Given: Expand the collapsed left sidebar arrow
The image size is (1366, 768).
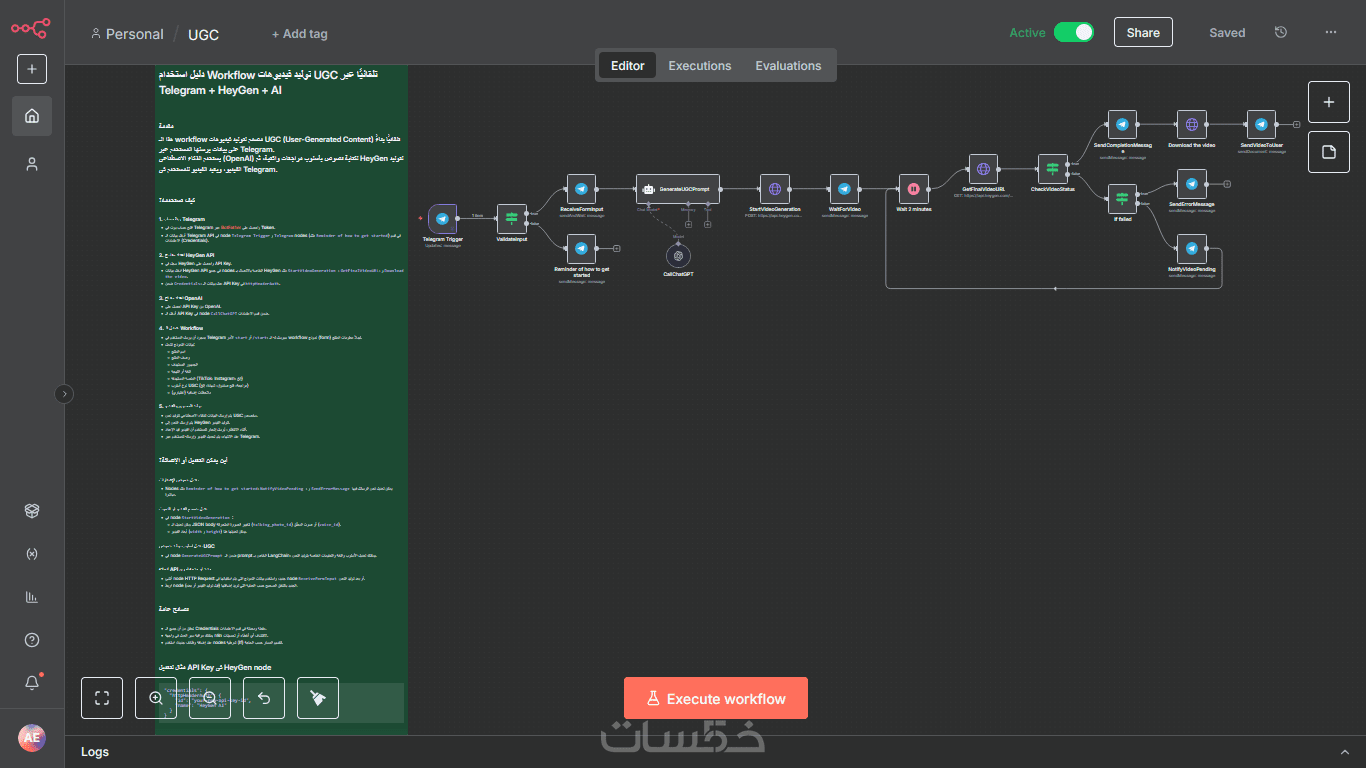Looking at the screenshot, I should (x=64, y=394).
